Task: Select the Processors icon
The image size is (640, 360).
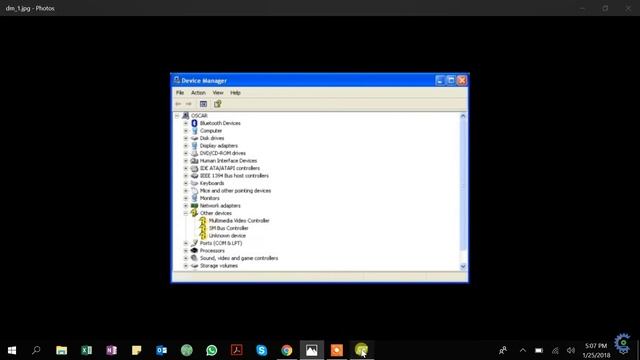Action: coord(194,251)
